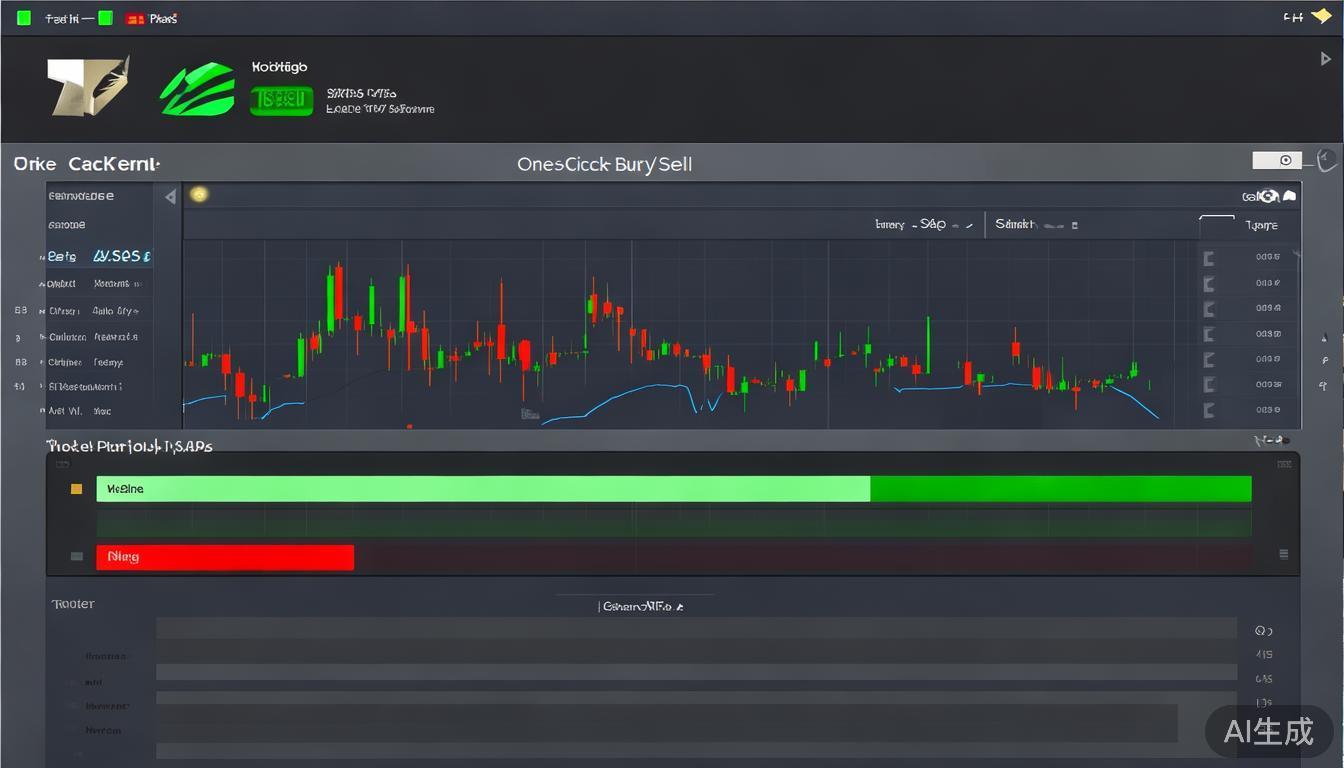Click the beige folded-paper logo icon

pos(88,86)
